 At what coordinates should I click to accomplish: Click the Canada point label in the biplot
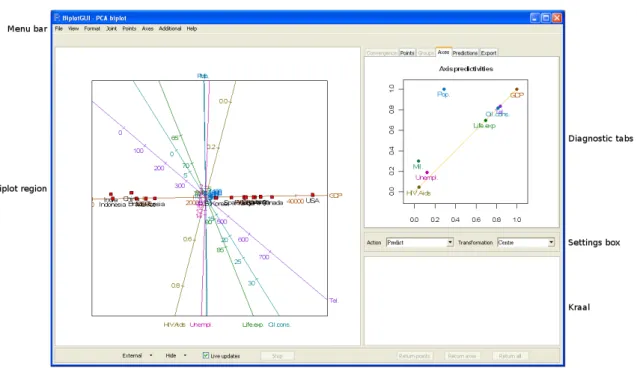(x=273, y=203)
